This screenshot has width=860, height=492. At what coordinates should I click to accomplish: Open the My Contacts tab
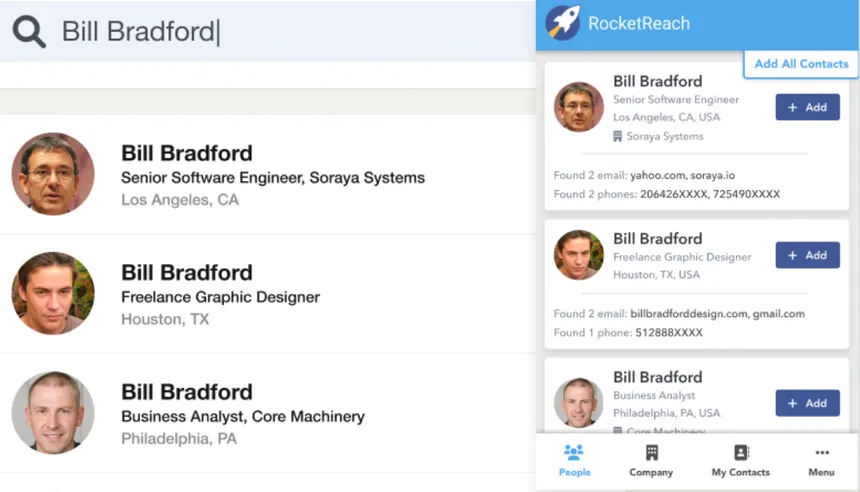740,461
